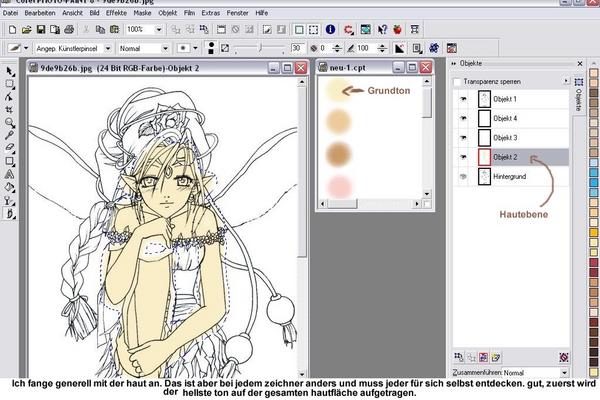Click the diagonal black-white icon in property bar
Image resolution: width=600 pixels, height=400 pixels.
click(399, 48)
